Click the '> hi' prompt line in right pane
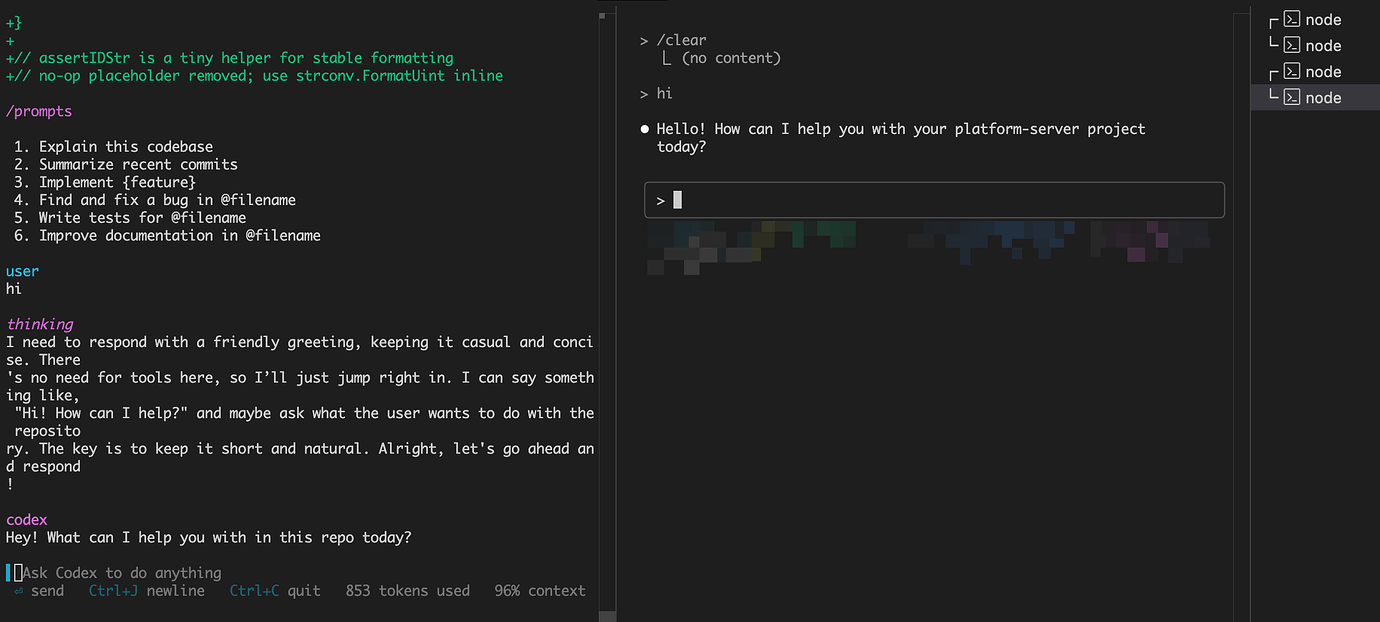This screenshot has height=622, width=1380. click(x=657, y=93)
